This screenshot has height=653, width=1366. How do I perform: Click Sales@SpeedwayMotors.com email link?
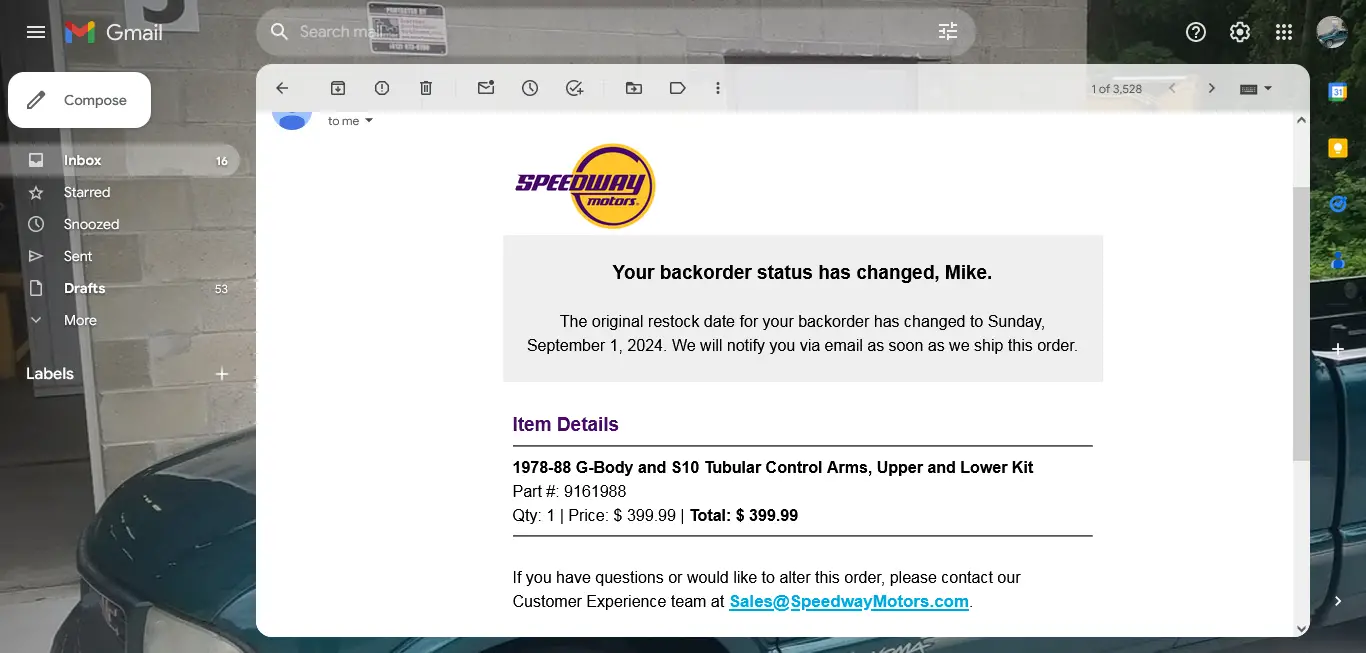849,602
